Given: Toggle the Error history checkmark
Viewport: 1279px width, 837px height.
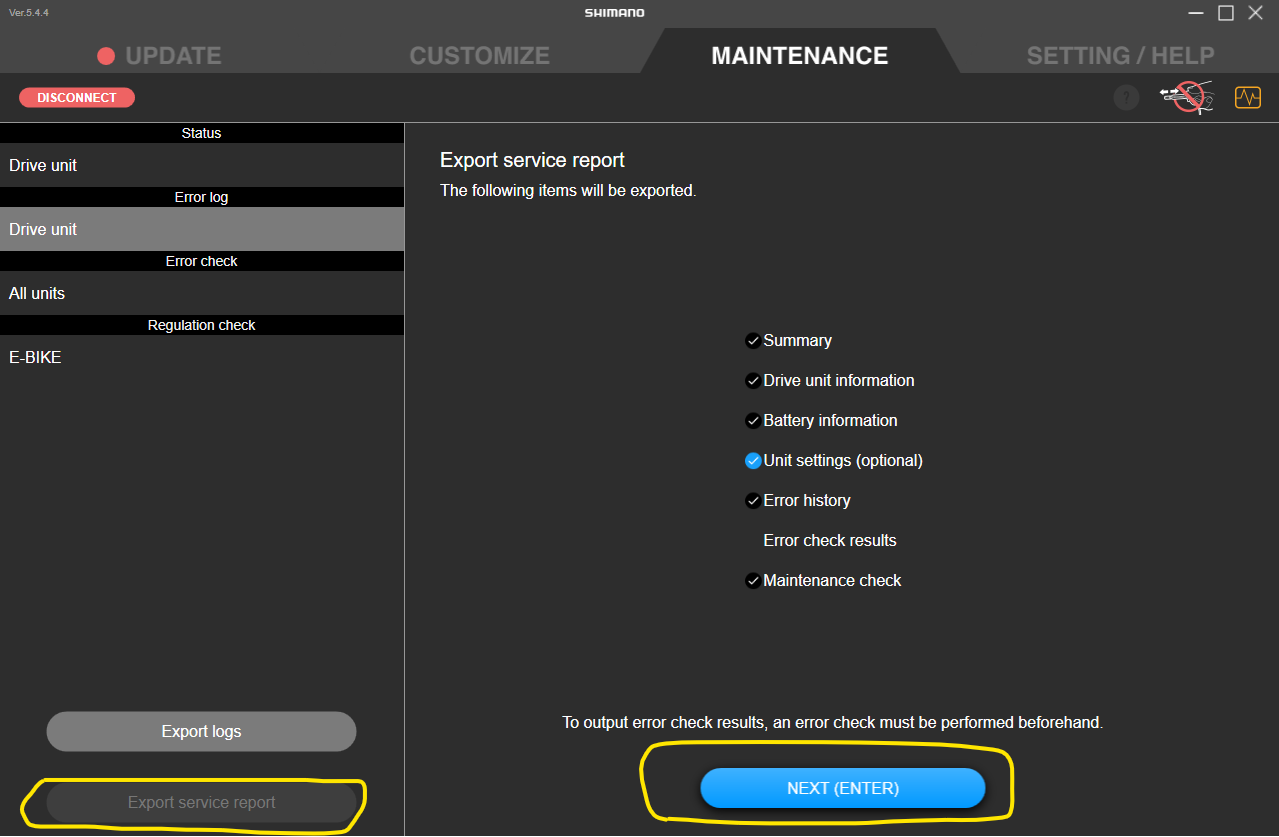Looking at the screenshot, I should tap(753, 501).
